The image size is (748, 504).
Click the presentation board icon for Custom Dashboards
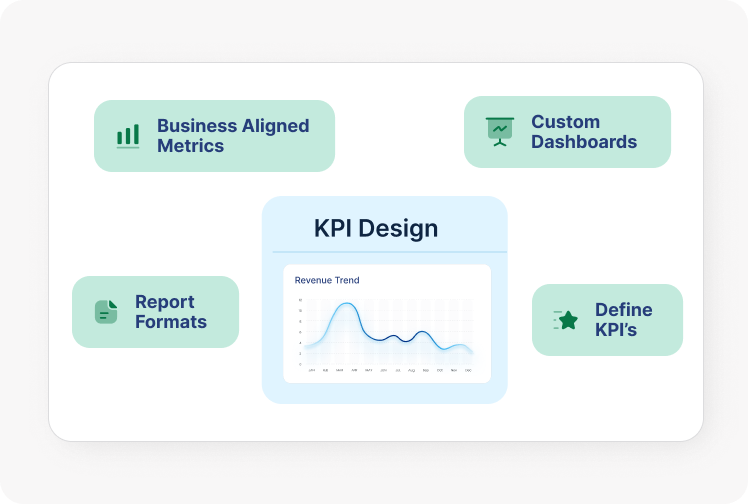click(499, 132)
